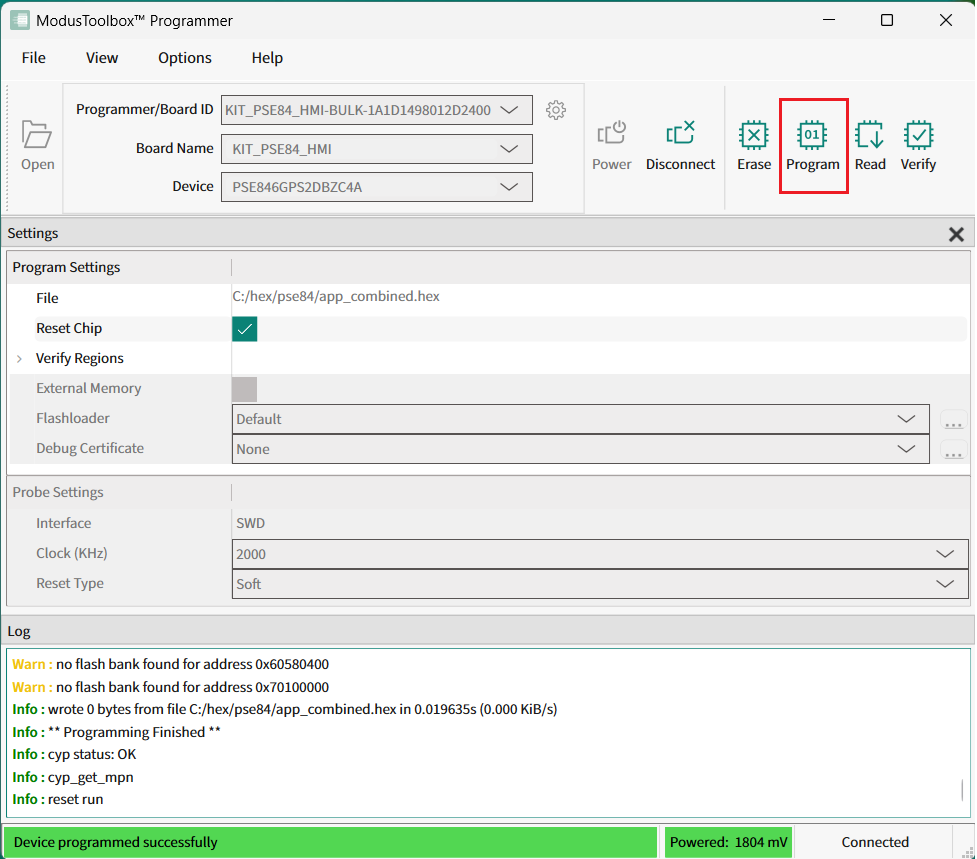Viewport: 977px width, 859px height.
Task: Select warning log for address 0x70100000
Action: 171,687
